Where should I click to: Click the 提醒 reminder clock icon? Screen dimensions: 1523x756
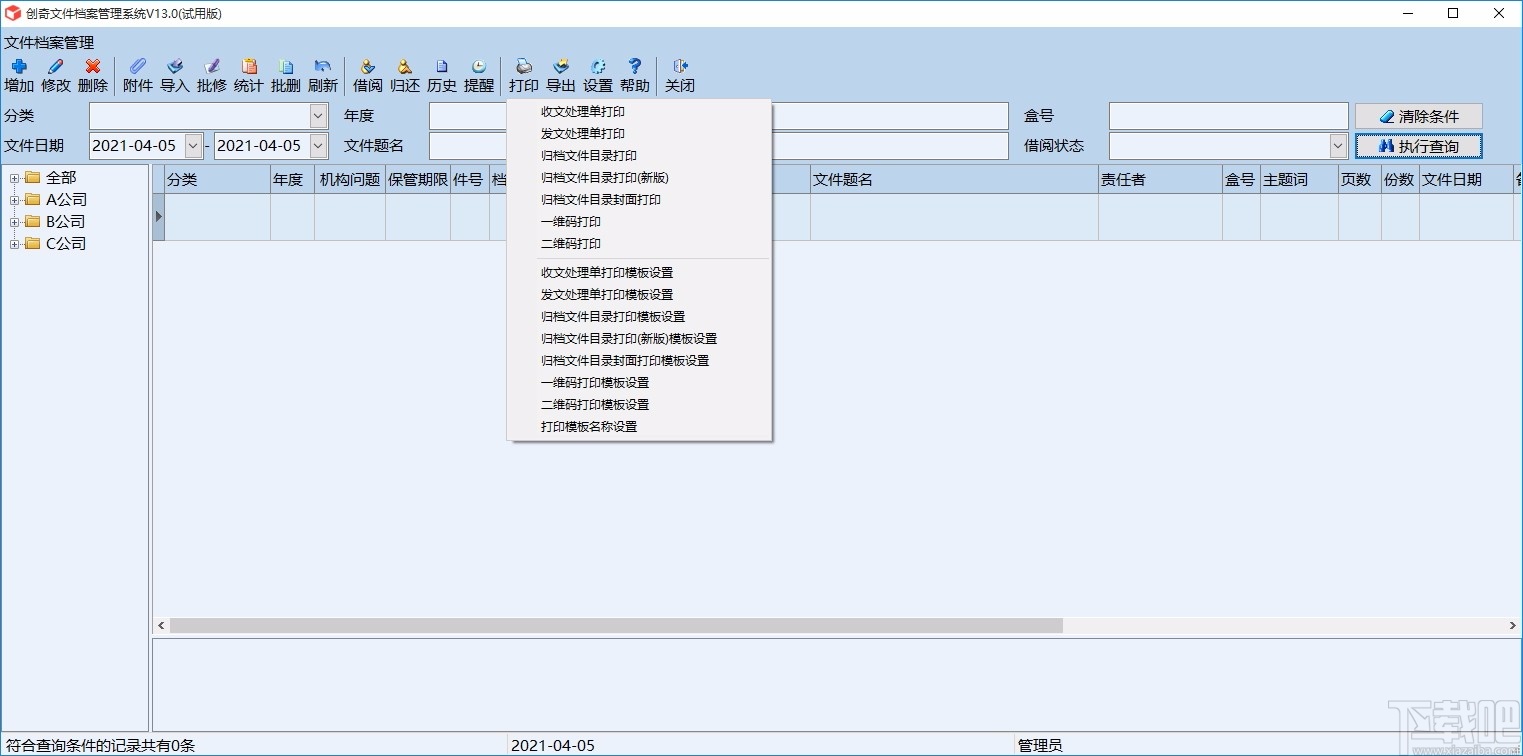[479, 75]
